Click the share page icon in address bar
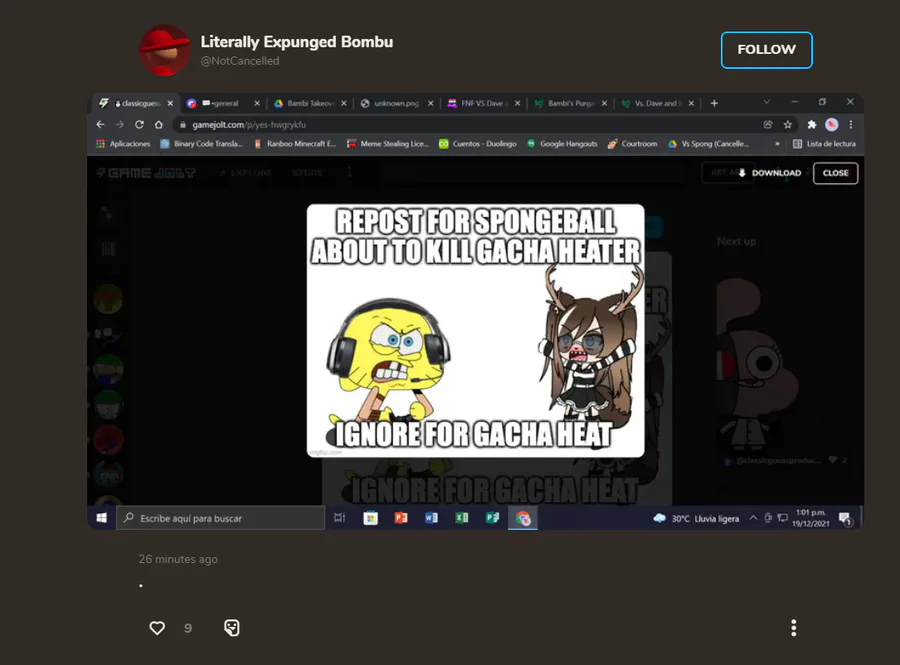Image resolution: width=900 pixels, height=665 pixels. (x=767, y=125)
